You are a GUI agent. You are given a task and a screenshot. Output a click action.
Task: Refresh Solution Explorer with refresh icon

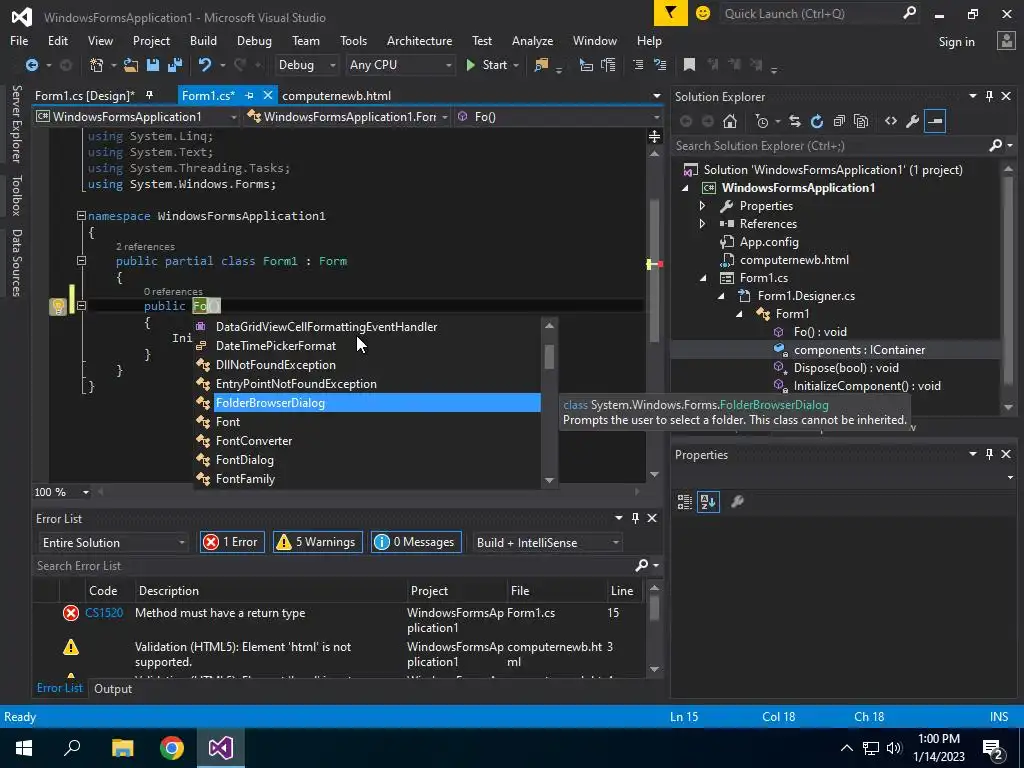817,121
